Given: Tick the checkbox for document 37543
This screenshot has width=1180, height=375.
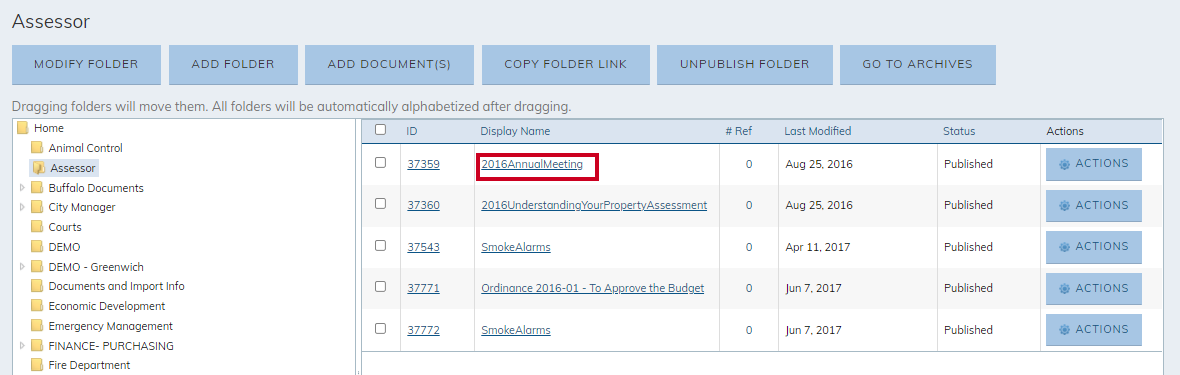Looking at the screenshot, I should point(380,245).
